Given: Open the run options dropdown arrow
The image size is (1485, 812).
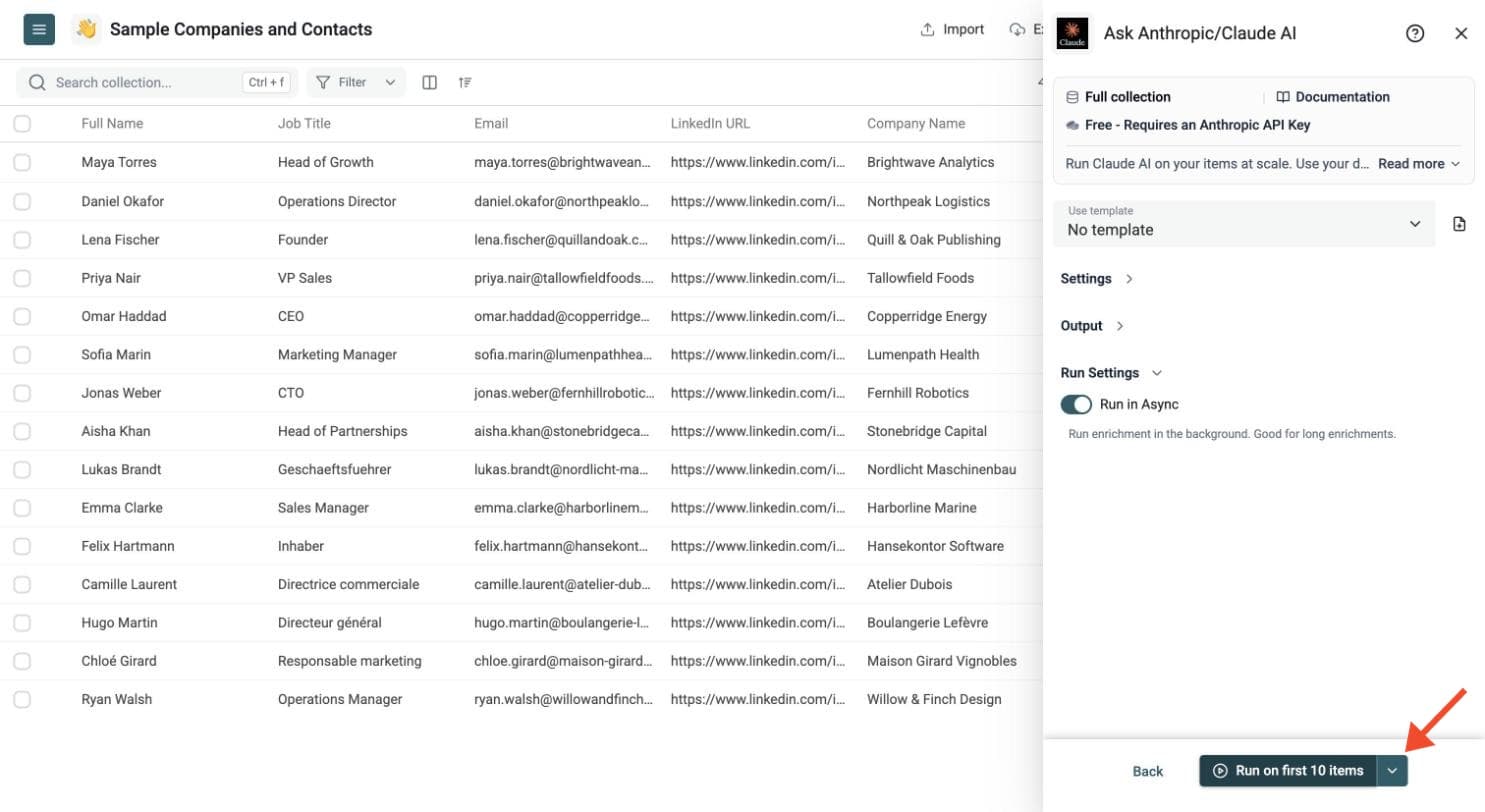Looking at the screenshot, I should 1392,771.
